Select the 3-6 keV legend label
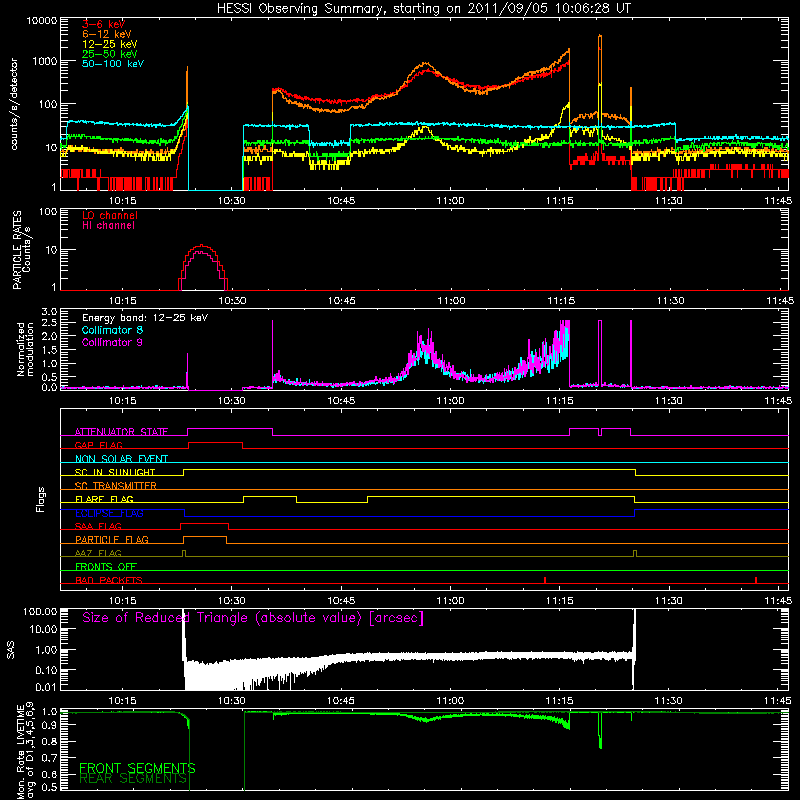 103,24
